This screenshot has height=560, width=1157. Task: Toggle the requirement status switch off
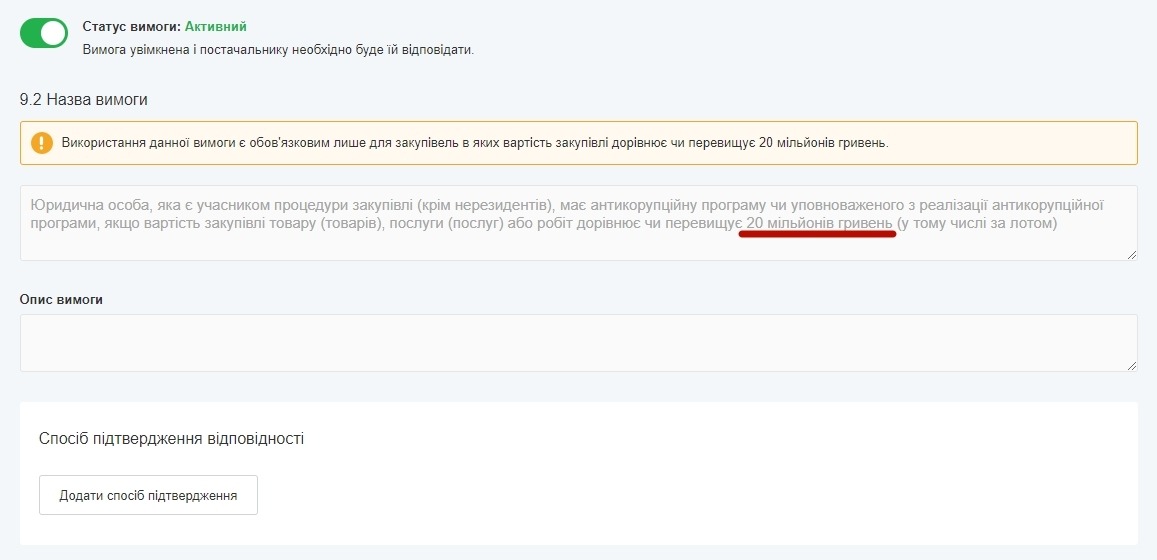(x=44, y=33)
